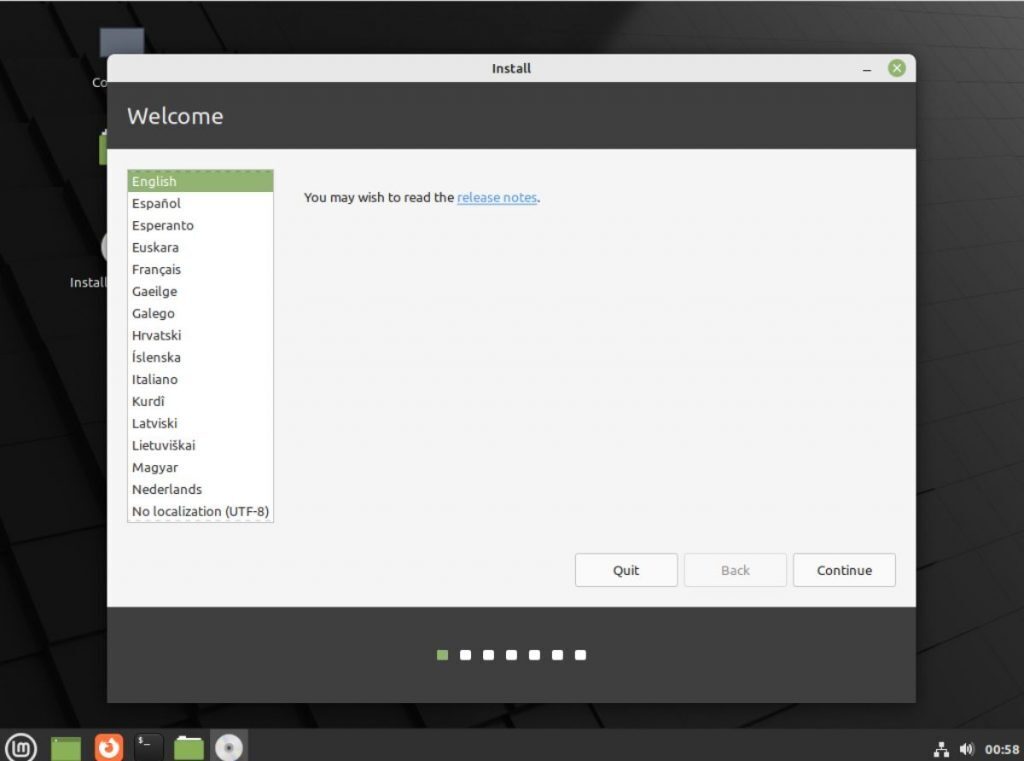Open the network status tray icon
Viewport: 1024px width, 761px height.
(941, 747)
